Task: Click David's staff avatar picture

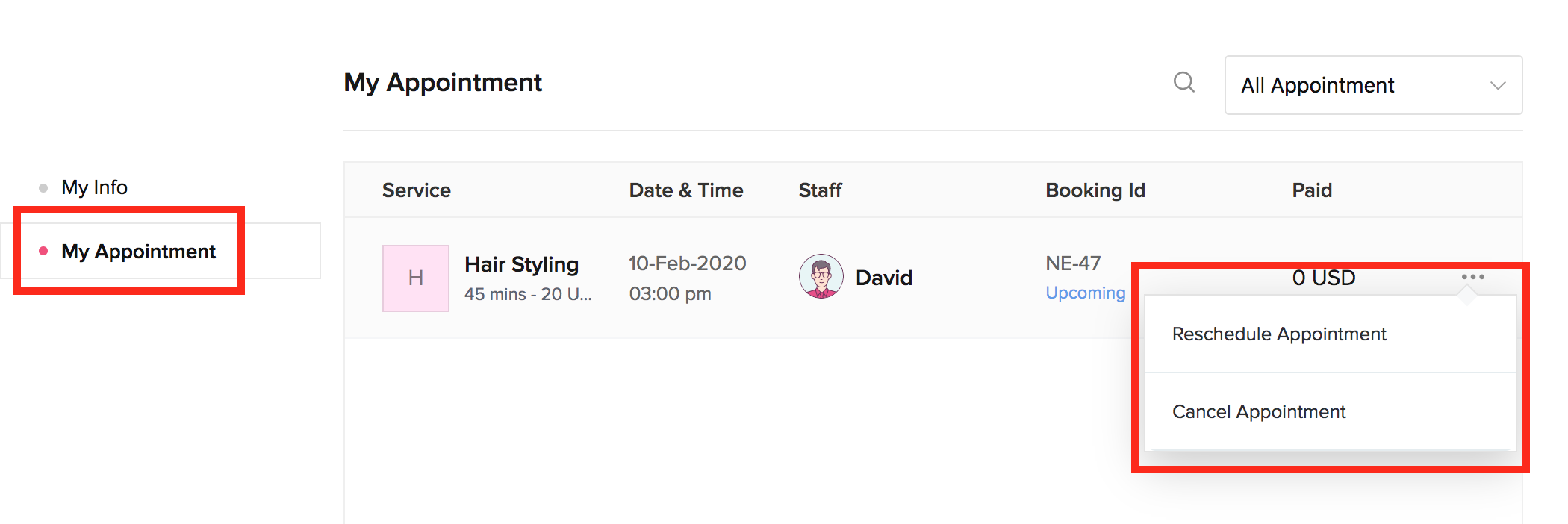Action: [x=821, y=276]
